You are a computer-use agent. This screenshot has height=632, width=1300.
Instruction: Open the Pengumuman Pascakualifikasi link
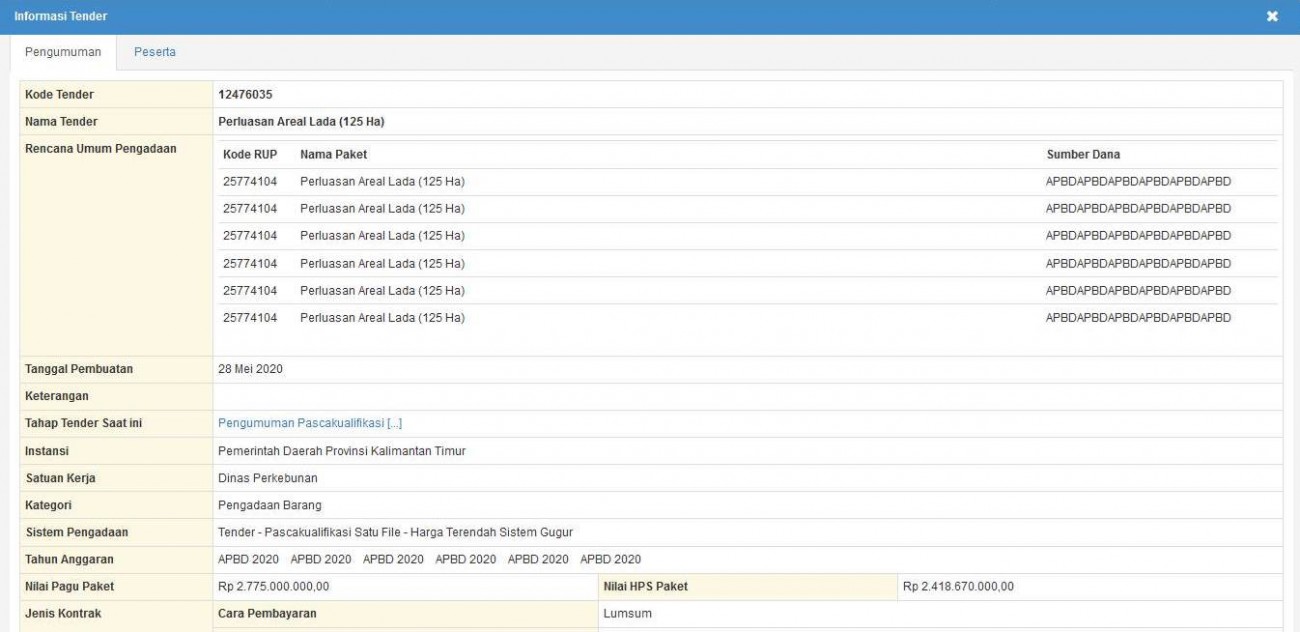click(310, 424)
